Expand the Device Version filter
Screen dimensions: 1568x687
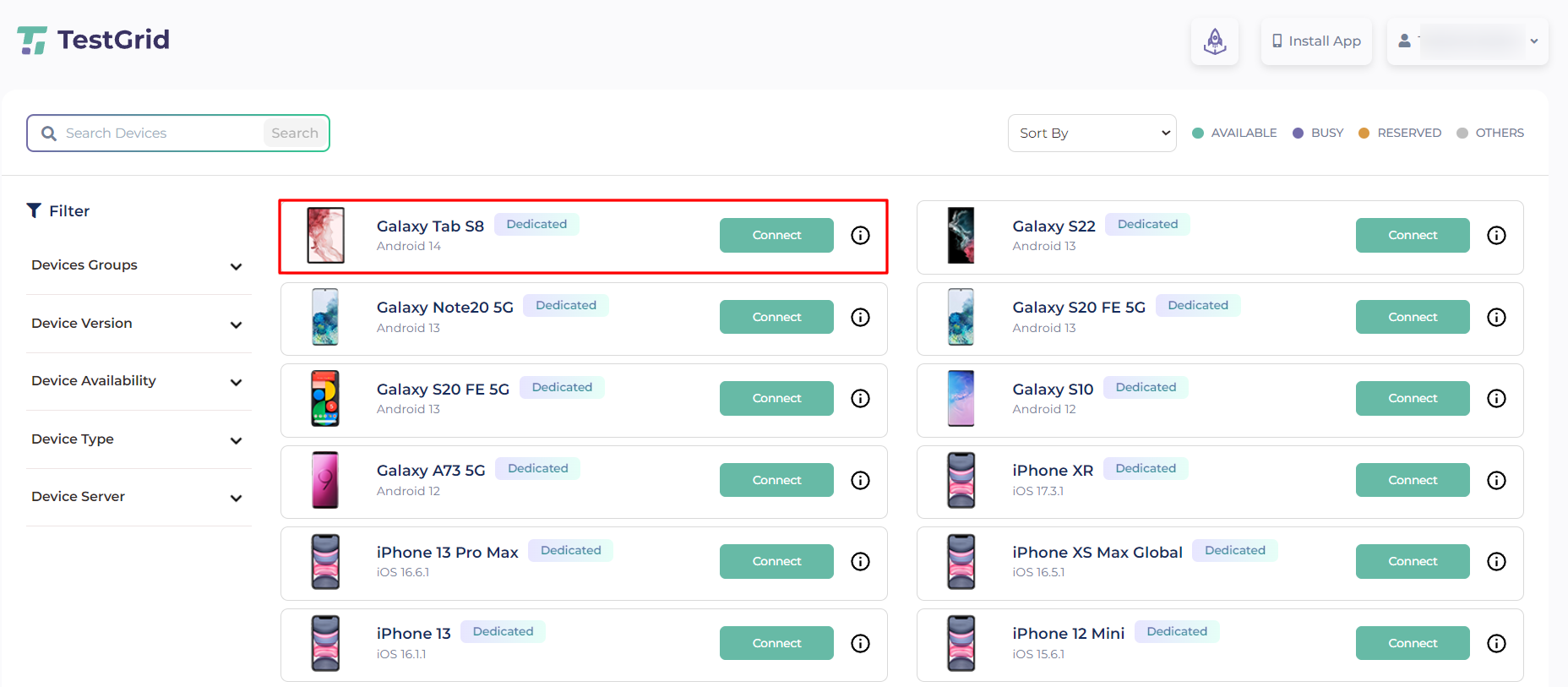(138, 324)
